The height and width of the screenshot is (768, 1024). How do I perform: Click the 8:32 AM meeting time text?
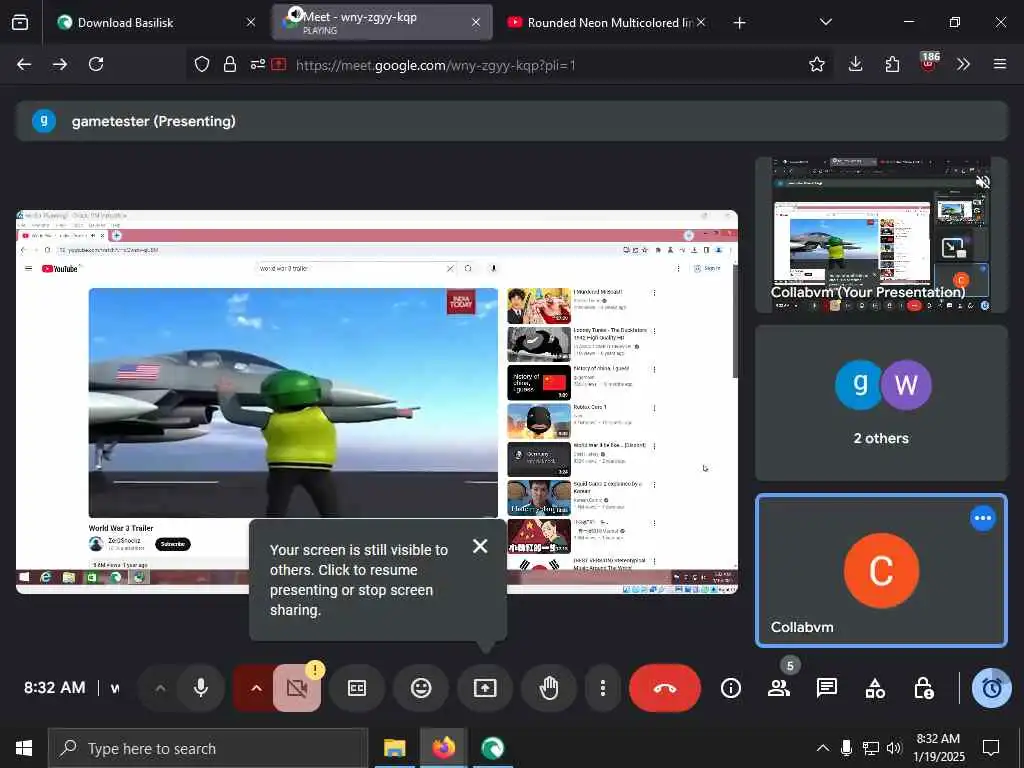pyautogui.click(x=55, y=688)
